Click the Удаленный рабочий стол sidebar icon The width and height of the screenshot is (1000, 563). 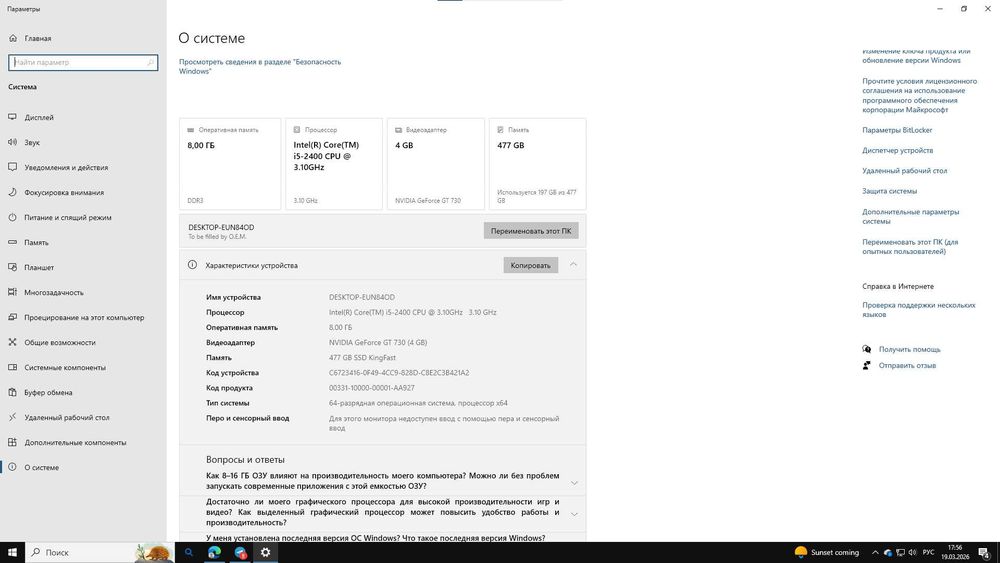click(12, 417)
